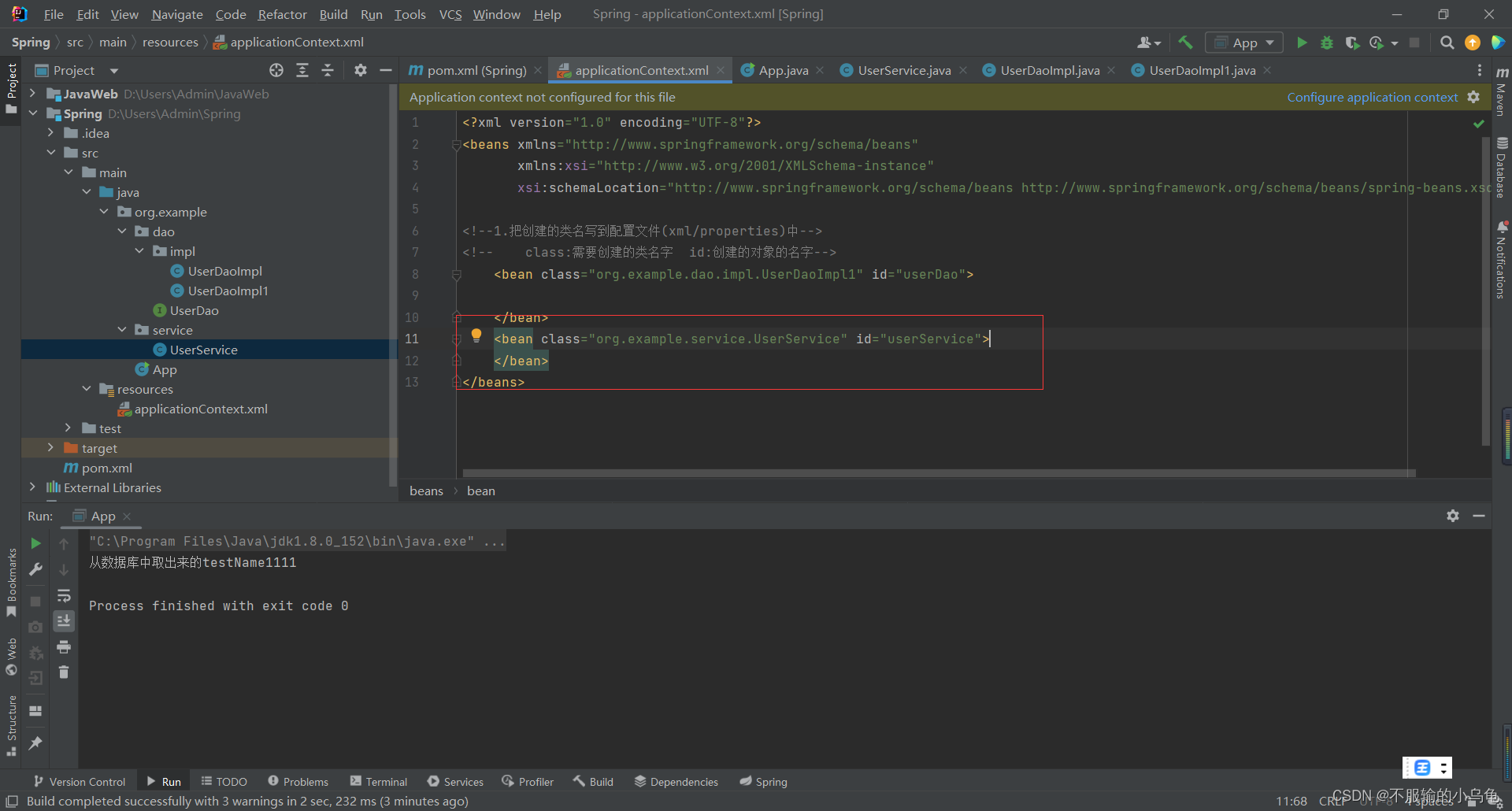Screen dimensions: 1512x811
Task: Expand the JavaWeb project node
Action: click(32, 94)
